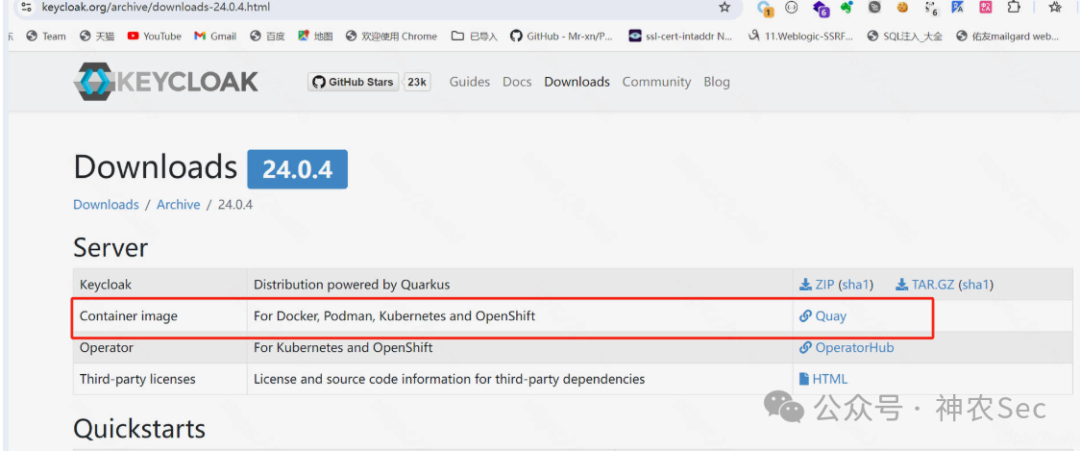The width and height of the screenshot is (1080, 451).
Task: Open the Blog navigation item
Action: (x=716, y=82)
